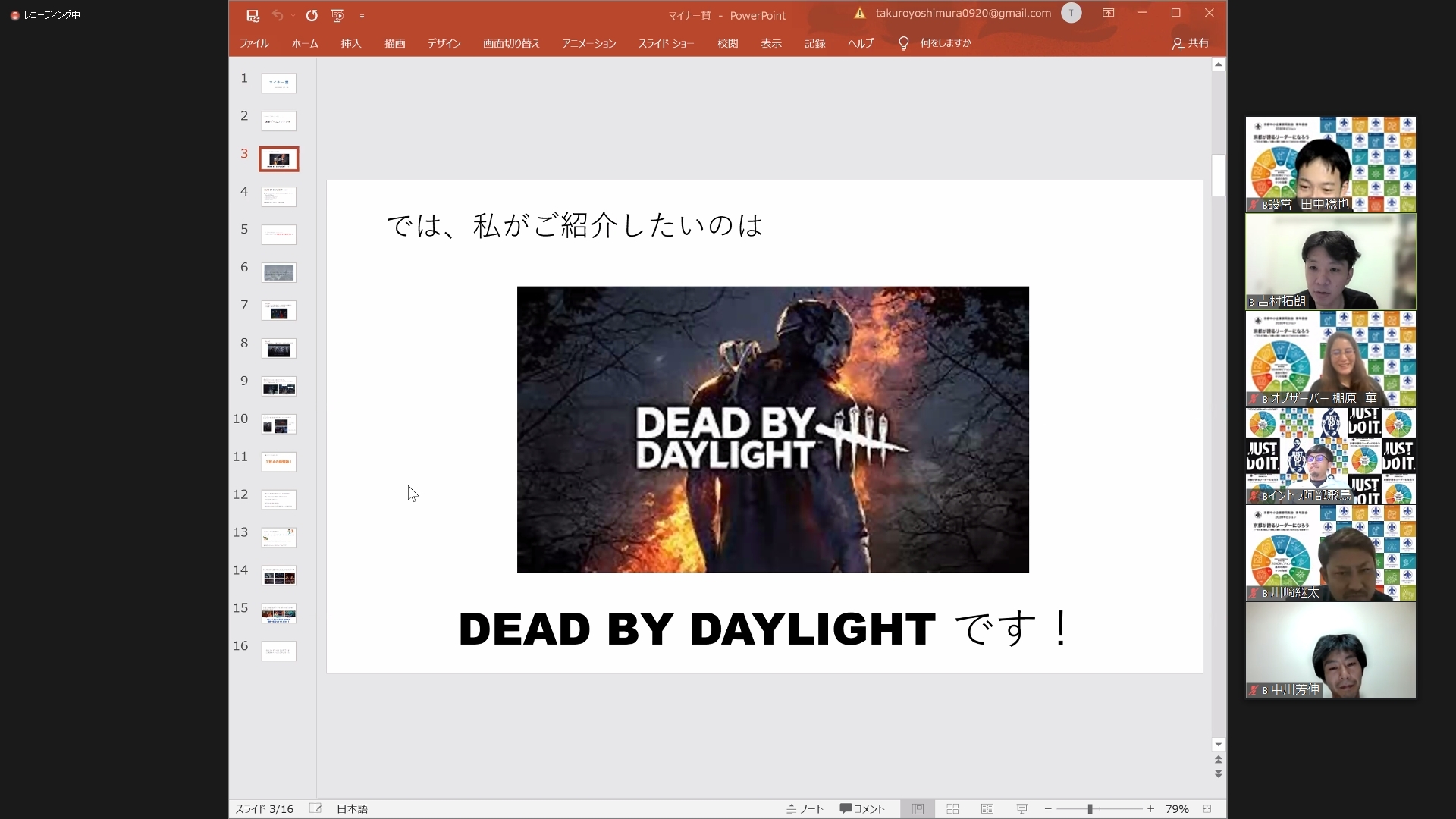The image size is (1456, 819).
Task: Select slide 6 thumbnail
Action: pos(279,272)
